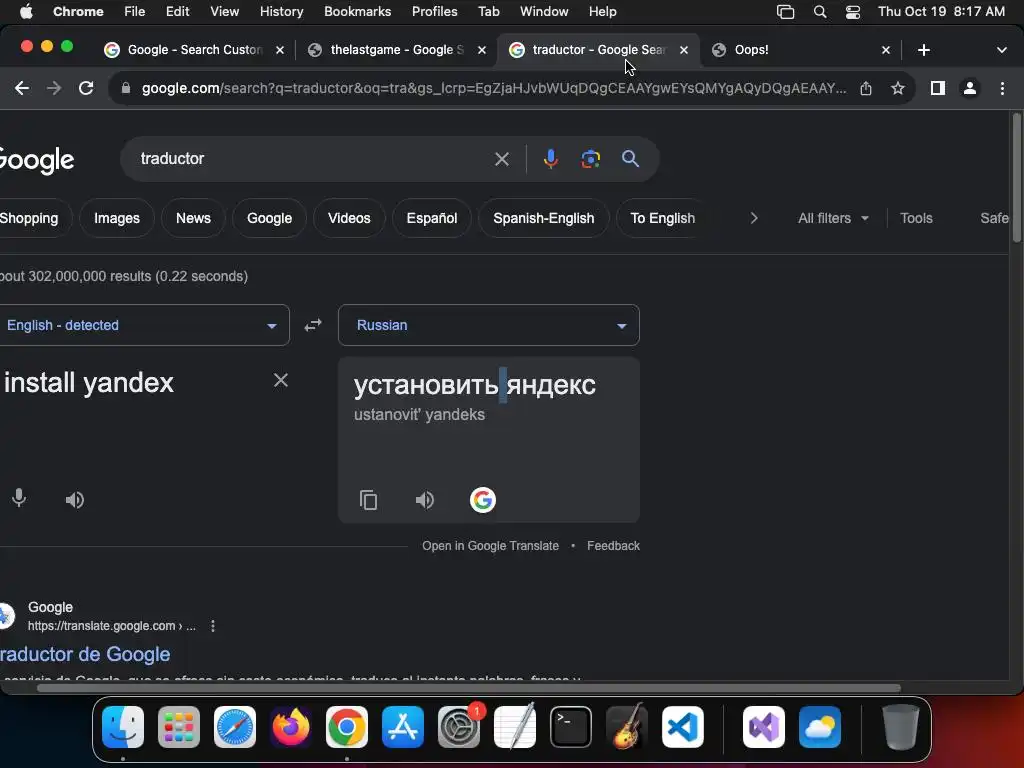The image size is (1024, 768).
Task: Translate by voice using source microphone
Action: click(x=19, y=498)
